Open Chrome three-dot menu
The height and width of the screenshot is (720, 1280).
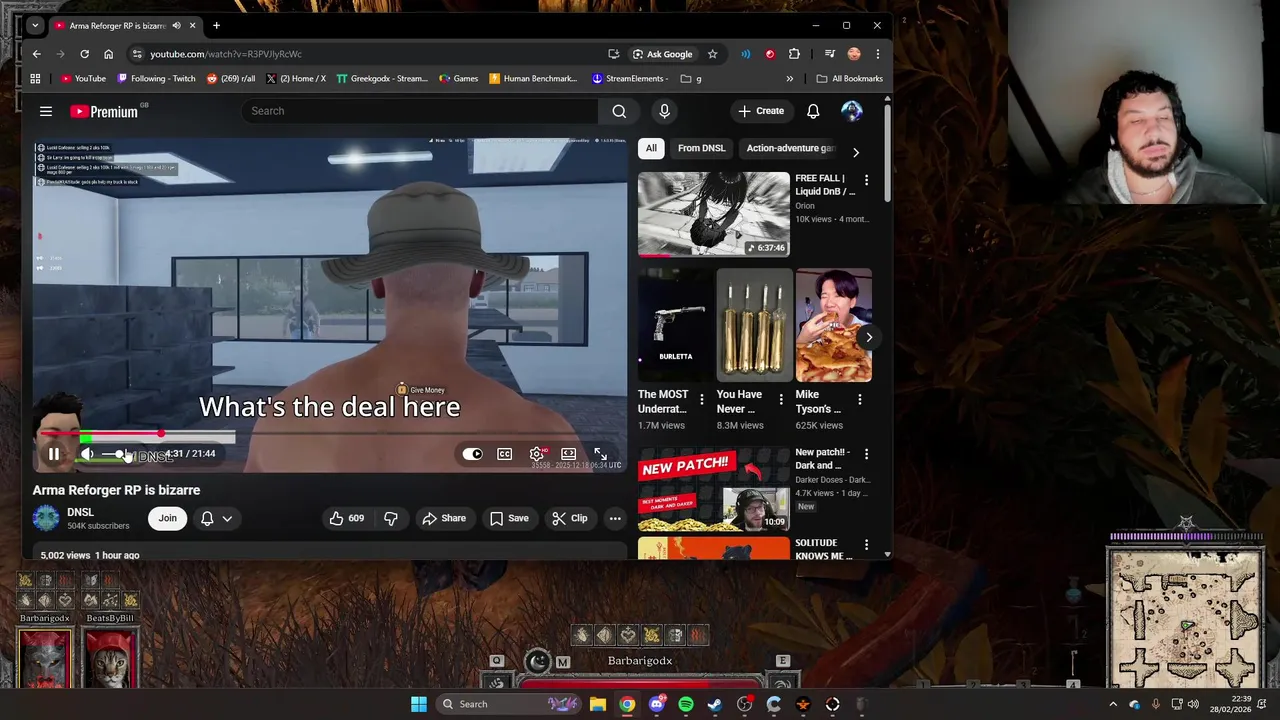[877, 54]
